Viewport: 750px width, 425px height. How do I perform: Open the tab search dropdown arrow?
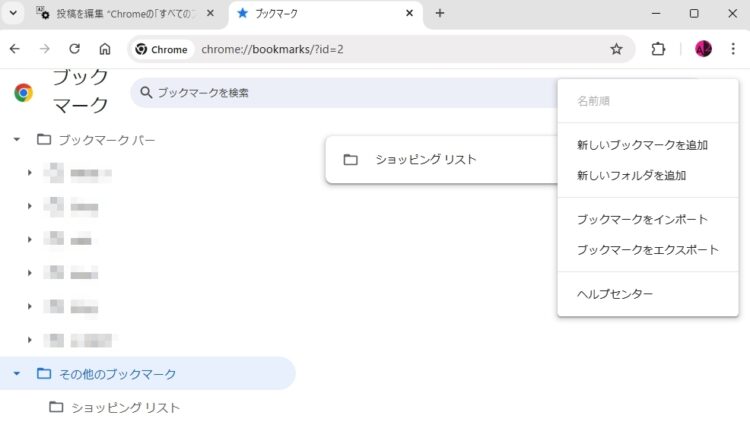[x=14, y=14]
